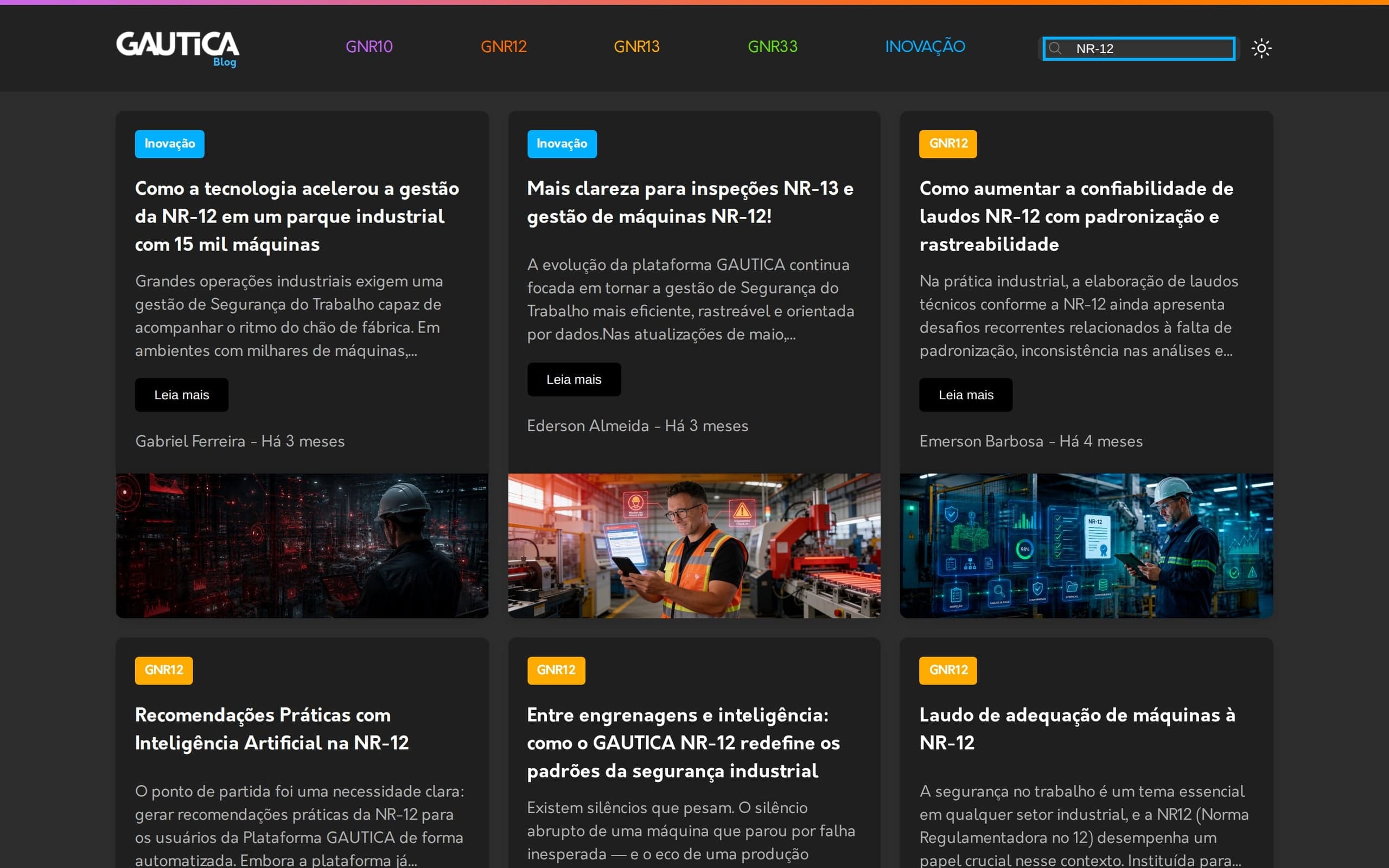The width and height of the screenshot is (1389, 868).
Task: Open the GNR10 menu item
Action: (x=369, y=47)
